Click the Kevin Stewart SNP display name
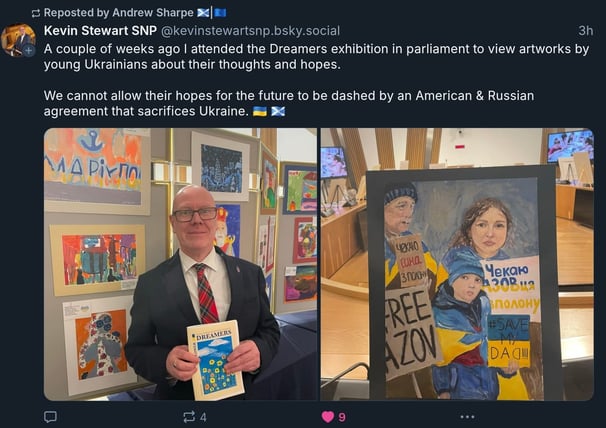 [x=100, y=31]
